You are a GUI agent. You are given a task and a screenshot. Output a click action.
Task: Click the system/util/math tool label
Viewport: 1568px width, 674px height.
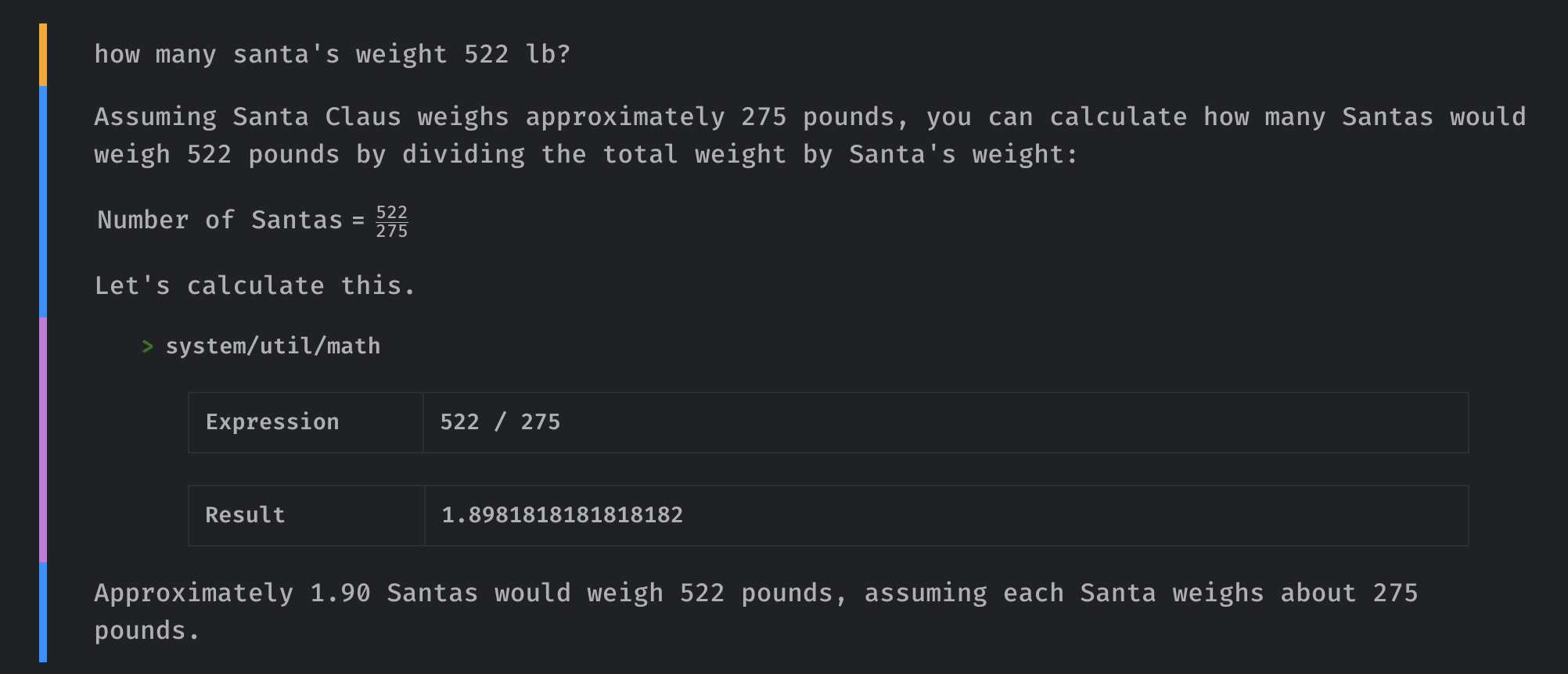pyautogui.click(x=273, y=346)
